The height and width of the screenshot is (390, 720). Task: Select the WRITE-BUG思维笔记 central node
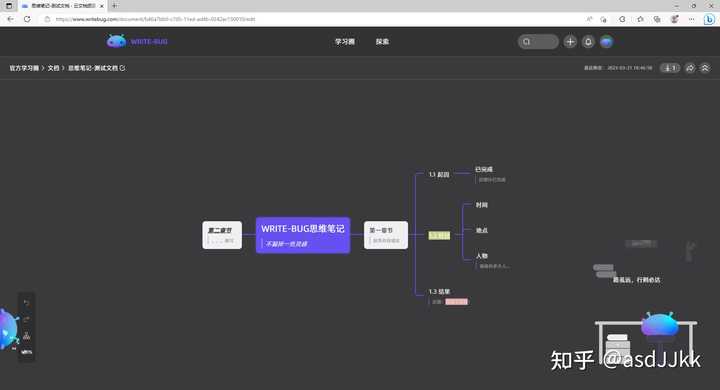pos(303,235)
